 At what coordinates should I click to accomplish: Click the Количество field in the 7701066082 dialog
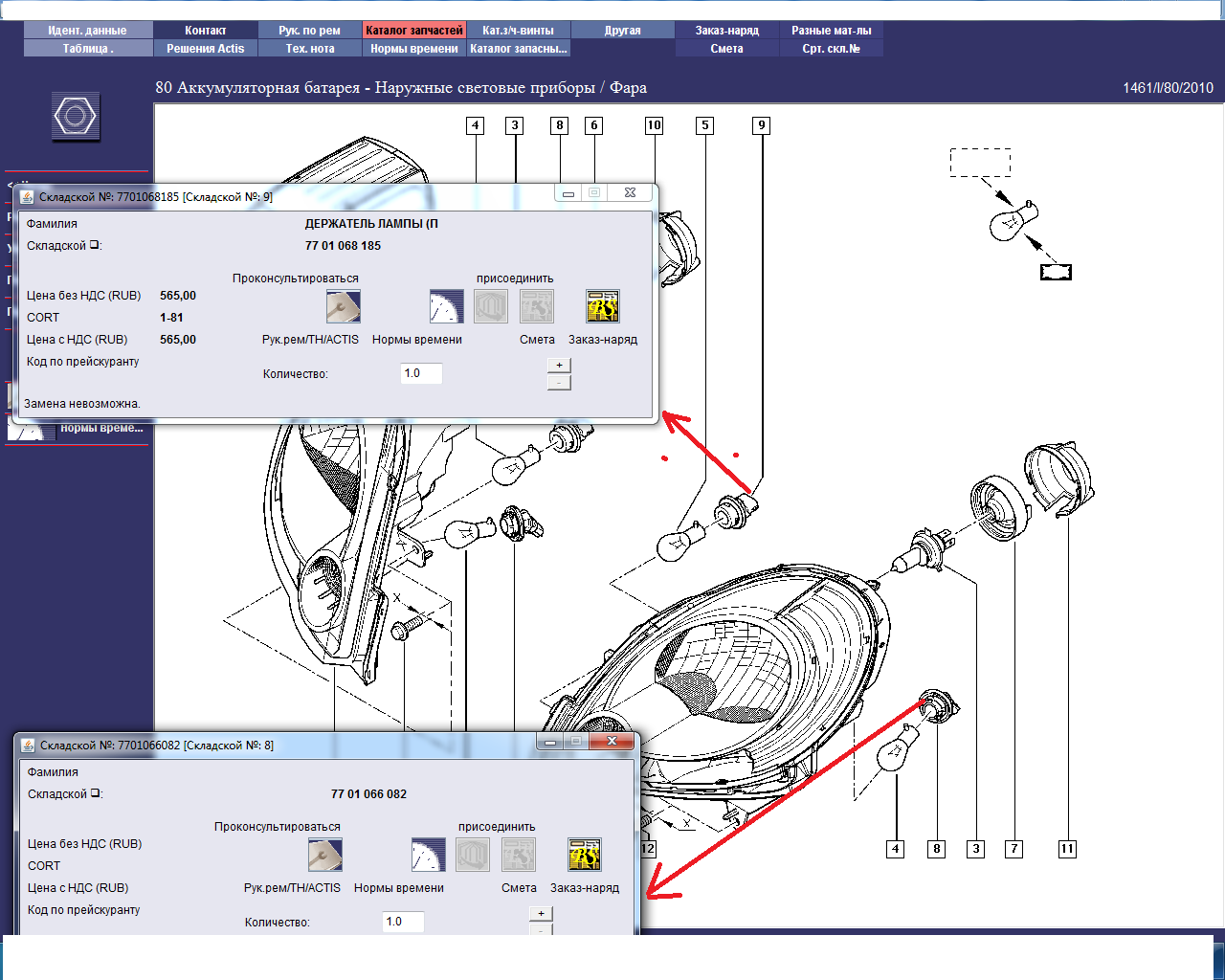(x=403, y=922)
